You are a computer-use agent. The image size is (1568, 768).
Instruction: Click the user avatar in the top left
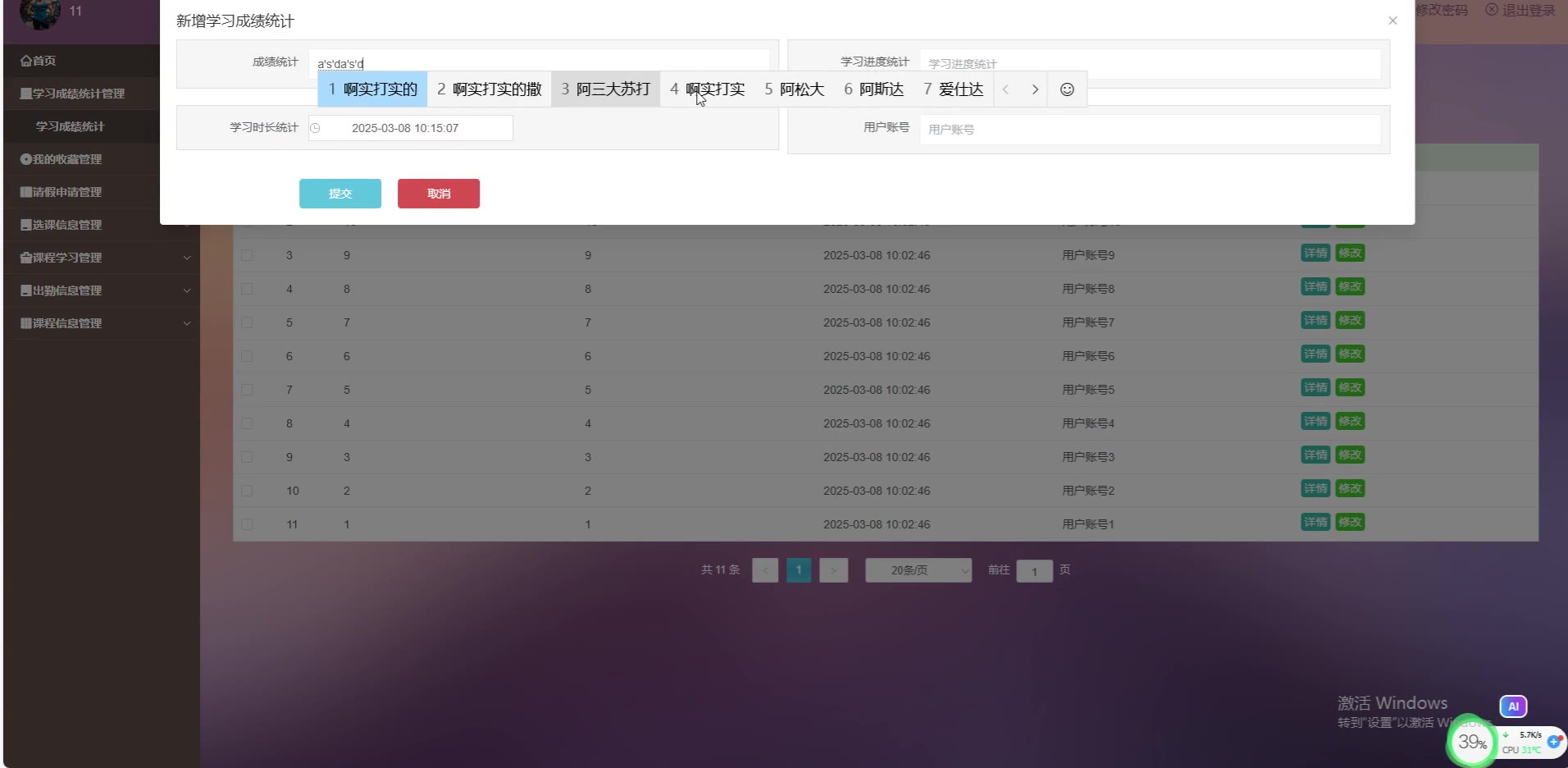[39, 11]
